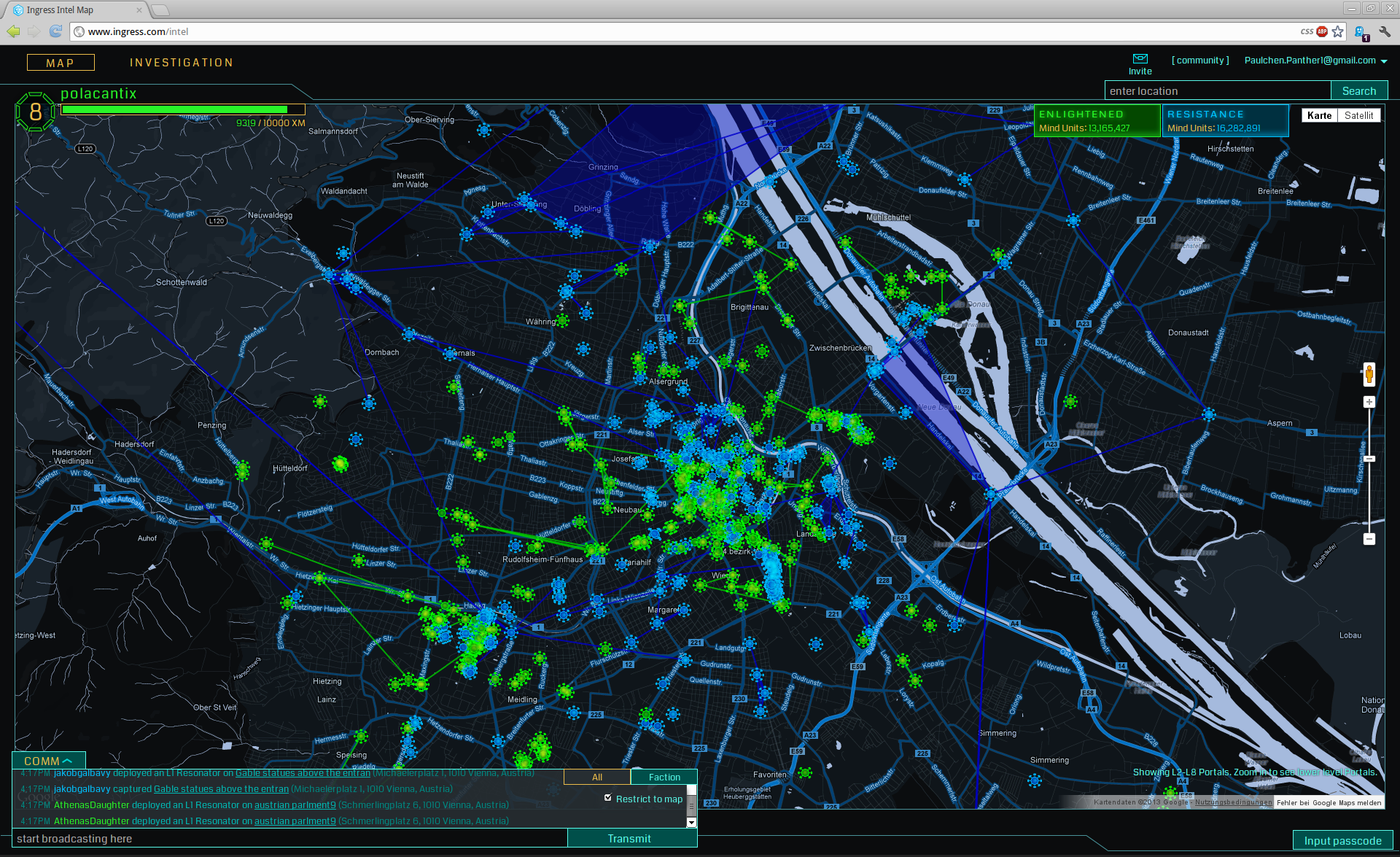
Task: Zoom in with the map plus button
Action: click(1369, 402)
